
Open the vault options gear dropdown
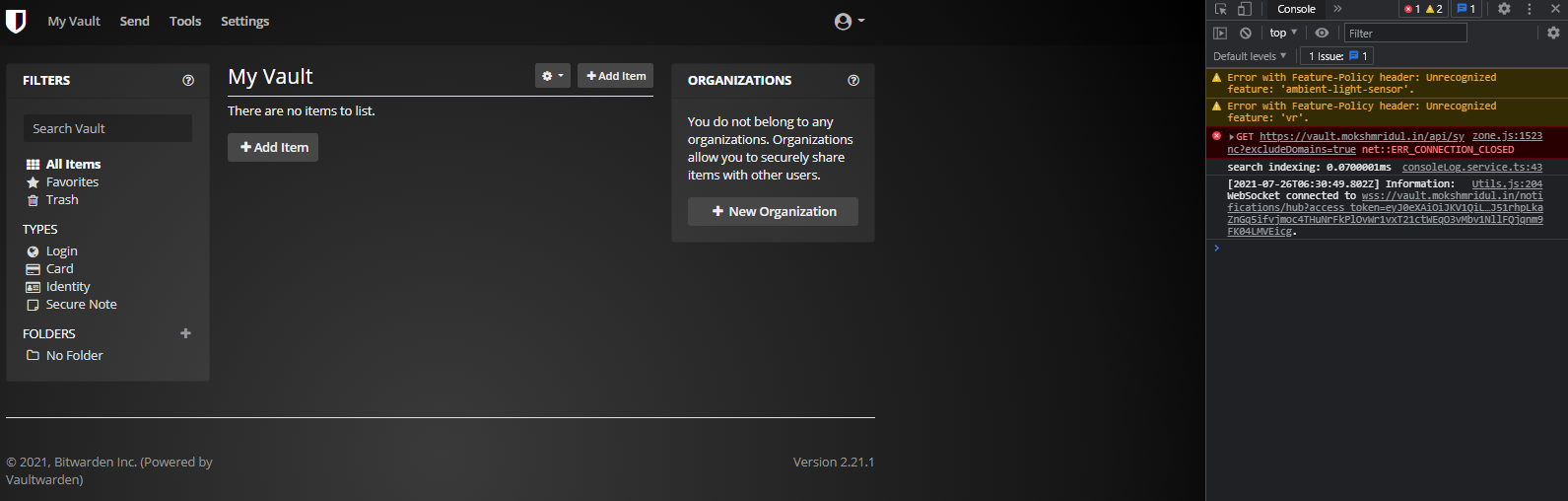pyautogui.click(x=553, y=76)
